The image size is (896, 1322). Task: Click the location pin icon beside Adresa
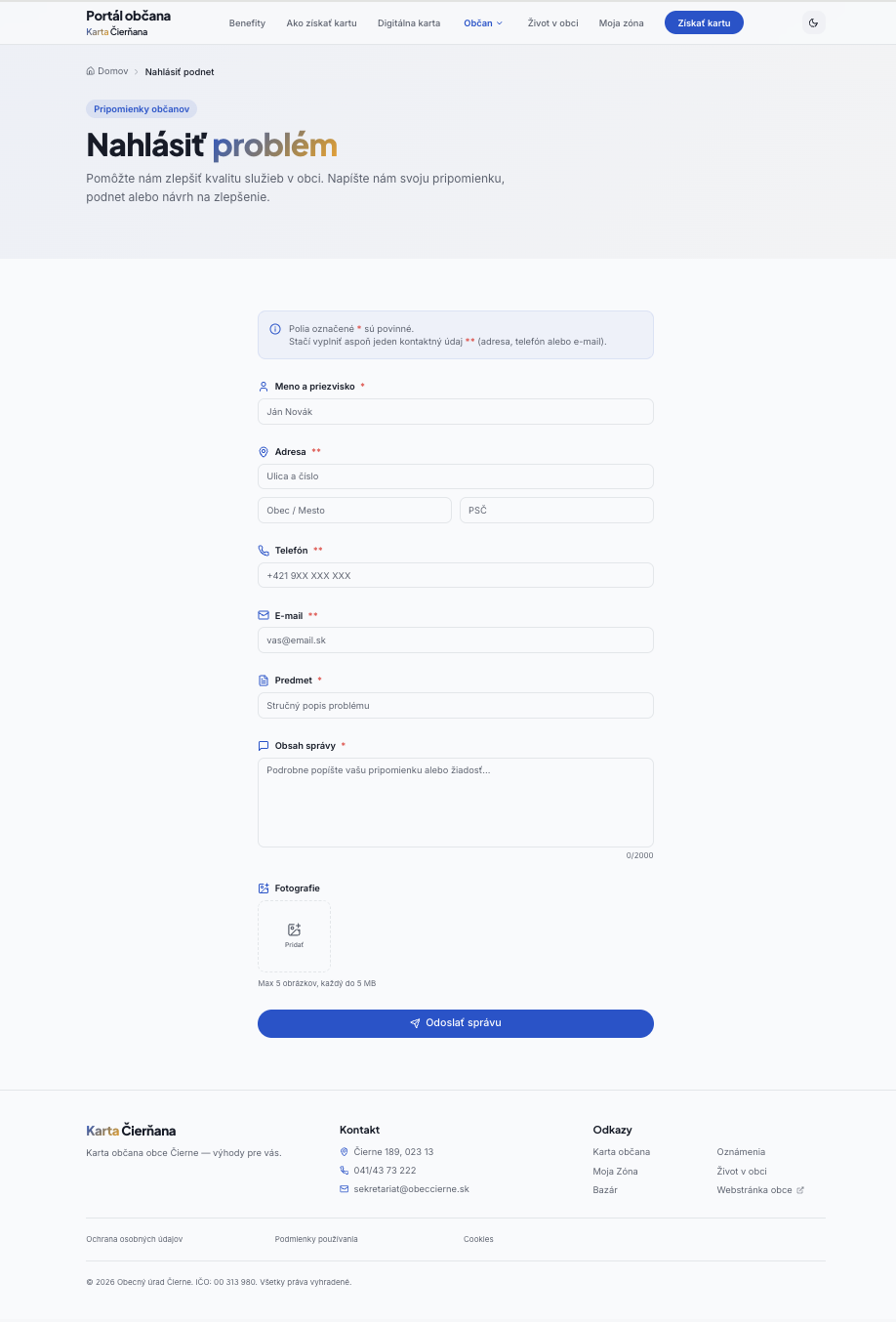pos(264,452)
